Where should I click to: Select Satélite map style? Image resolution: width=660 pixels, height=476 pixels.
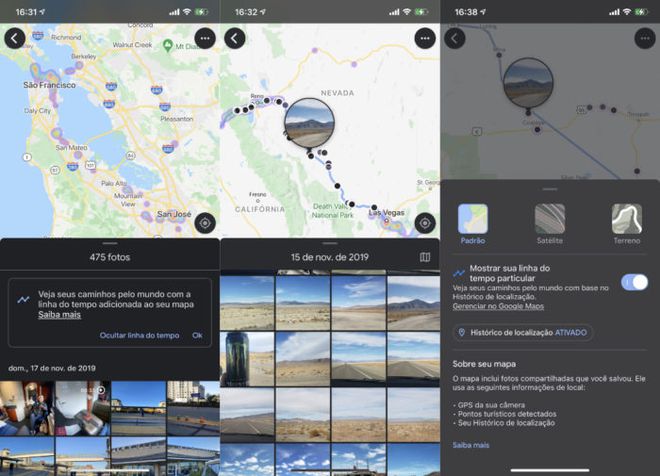pyautogui.click(x=550, y=224)
